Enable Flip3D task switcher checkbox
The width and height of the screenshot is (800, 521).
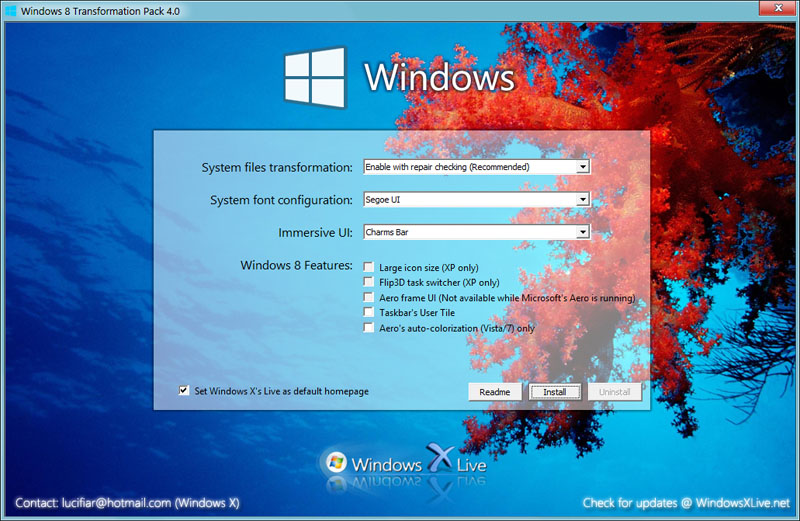(x=368, y=282)
